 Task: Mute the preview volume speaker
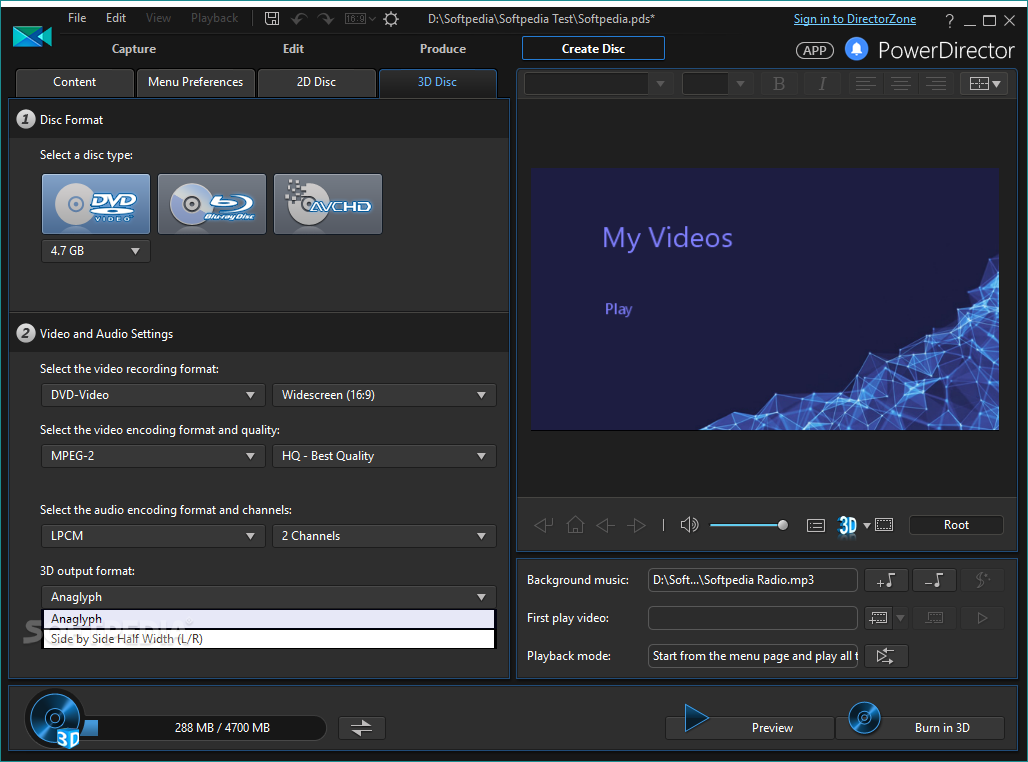pyautogui.click(x=689, y=525)
